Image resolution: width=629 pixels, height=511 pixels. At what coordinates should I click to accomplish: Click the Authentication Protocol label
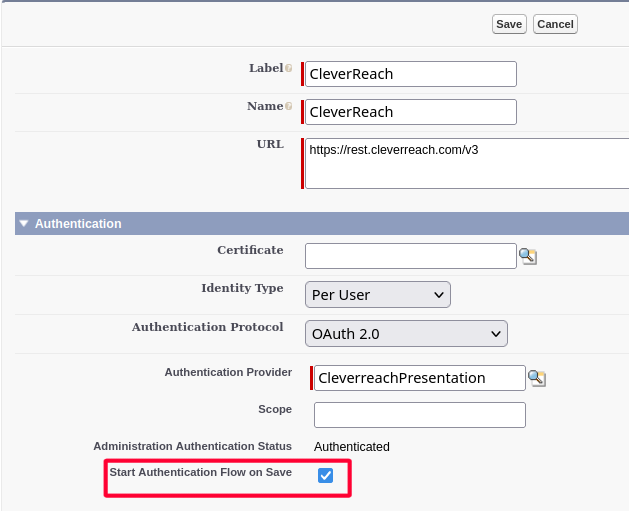[208, 327]
